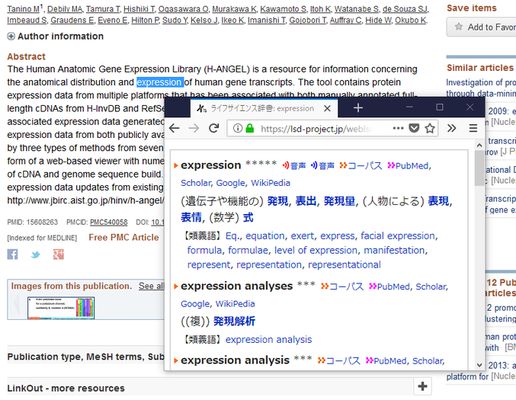Open page actions three-dot menu
This screenshot has height=400, width=516.
[x=398, y=128]
